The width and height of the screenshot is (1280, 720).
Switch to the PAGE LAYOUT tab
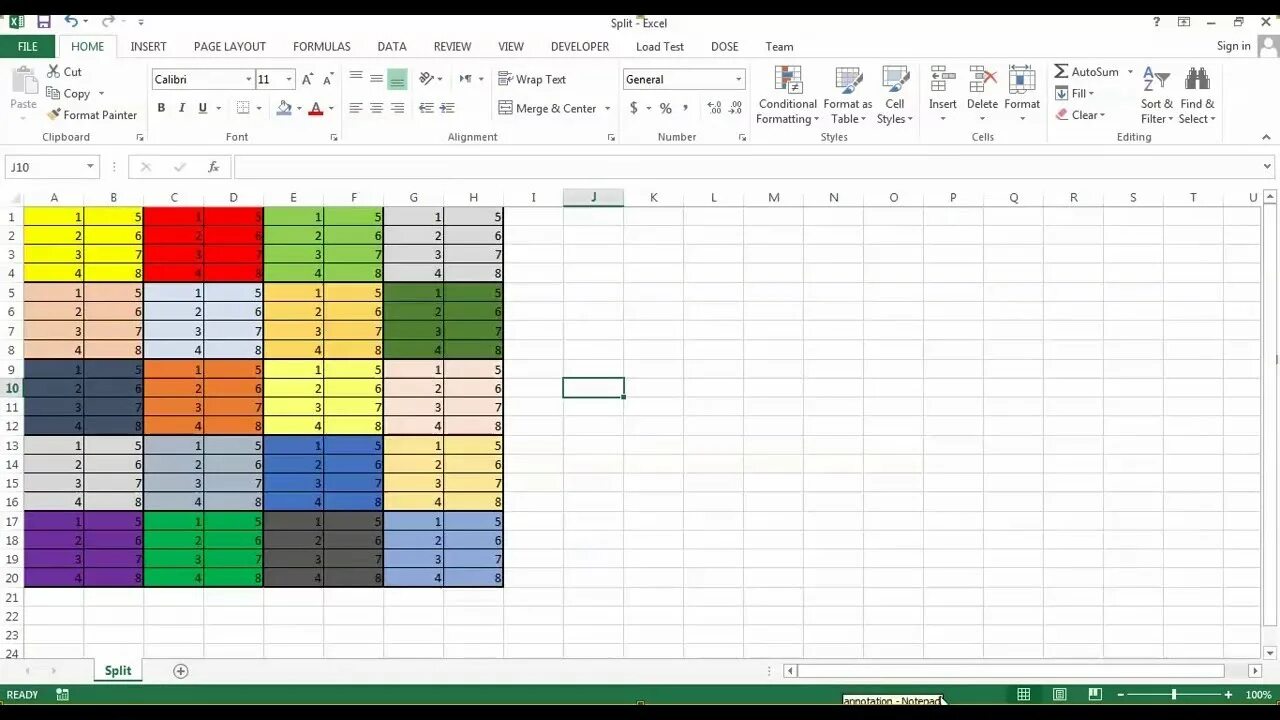(x=230, y=46)
